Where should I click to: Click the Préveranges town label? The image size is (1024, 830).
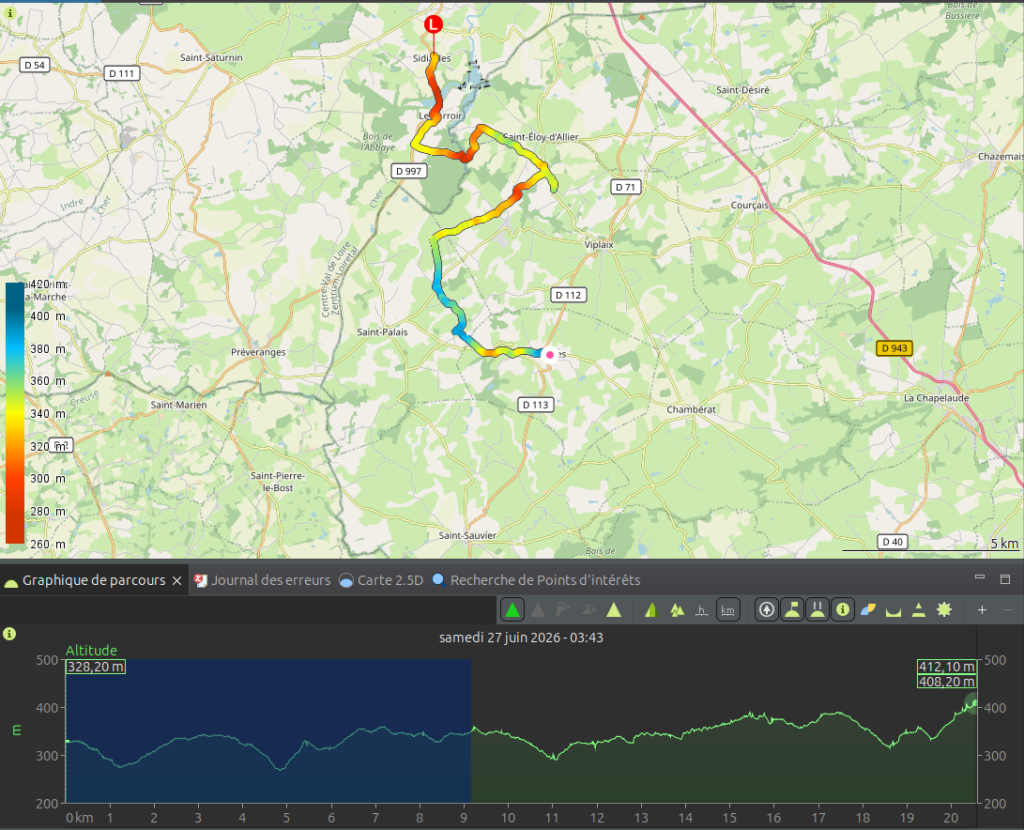point(258,353)
